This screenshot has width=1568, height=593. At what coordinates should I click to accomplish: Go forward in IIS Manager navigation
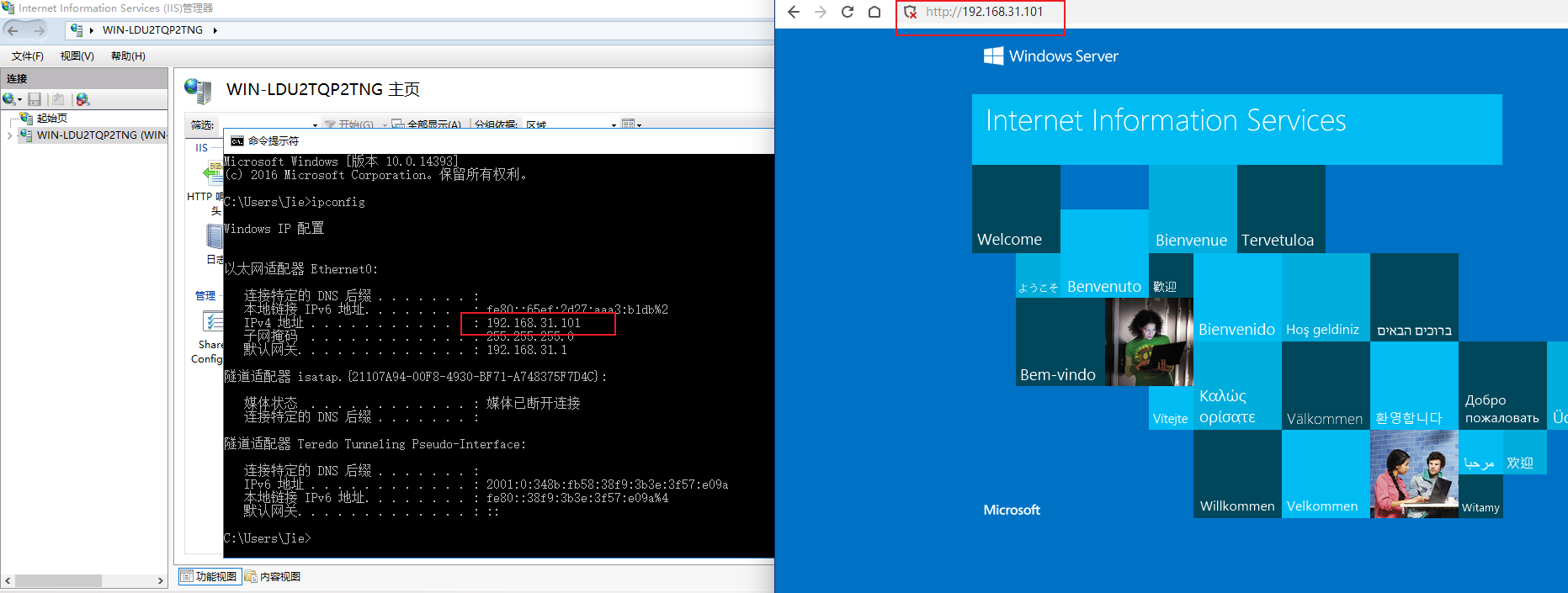39,30
